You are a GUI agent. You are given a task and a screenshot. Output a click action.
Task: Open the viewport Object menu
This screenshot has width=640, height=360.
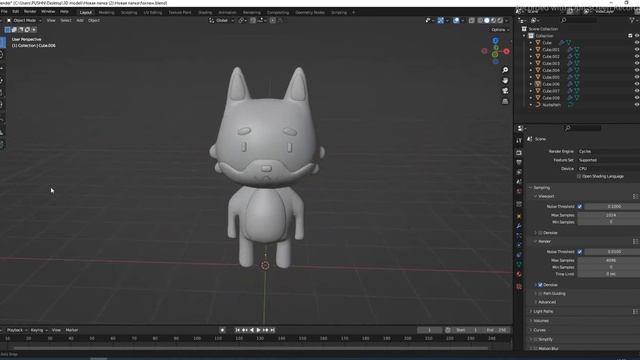coord(94,20)
